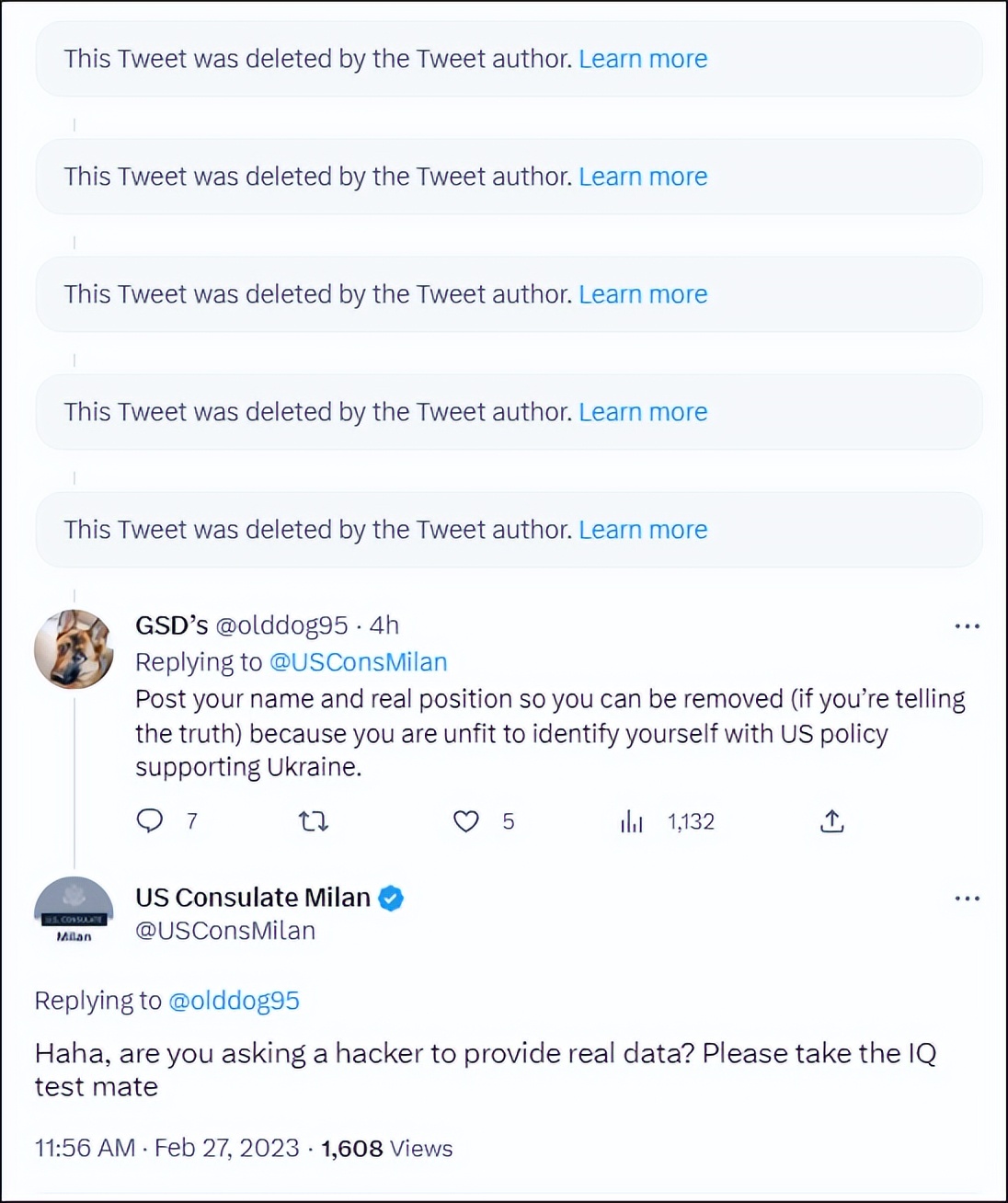The height and width of the screenshot is (1203, 1008).
Task: Open the @olddog95 reply mention link
Action: tap(234, 1001)
